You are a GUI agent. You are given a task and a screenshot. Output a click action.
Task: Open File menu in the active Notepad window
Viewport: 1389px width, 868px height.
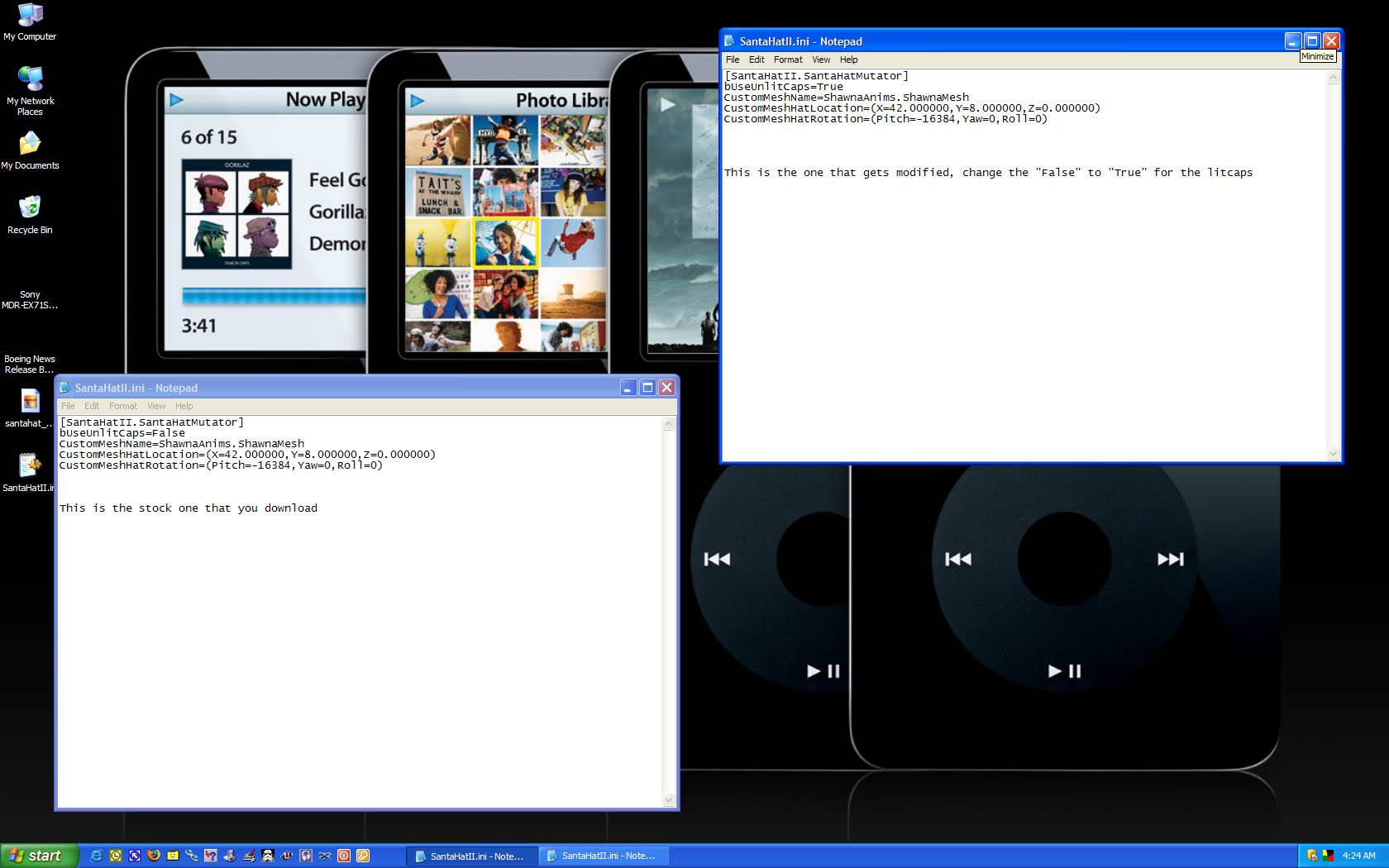pyautogui.click(x=733, y=60)
